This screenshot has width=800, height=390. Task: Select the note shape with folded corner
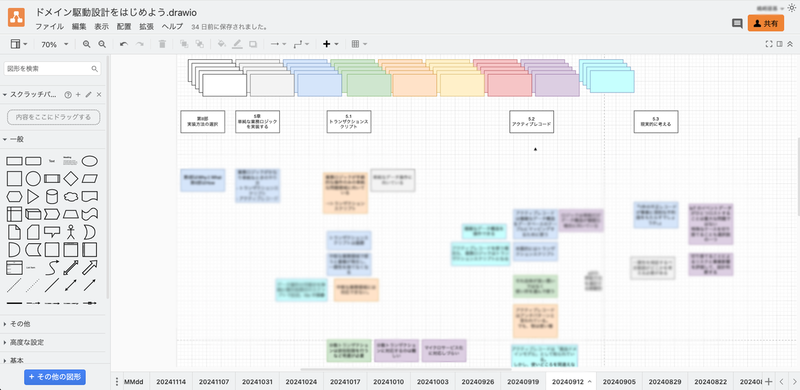click(14, 232)
